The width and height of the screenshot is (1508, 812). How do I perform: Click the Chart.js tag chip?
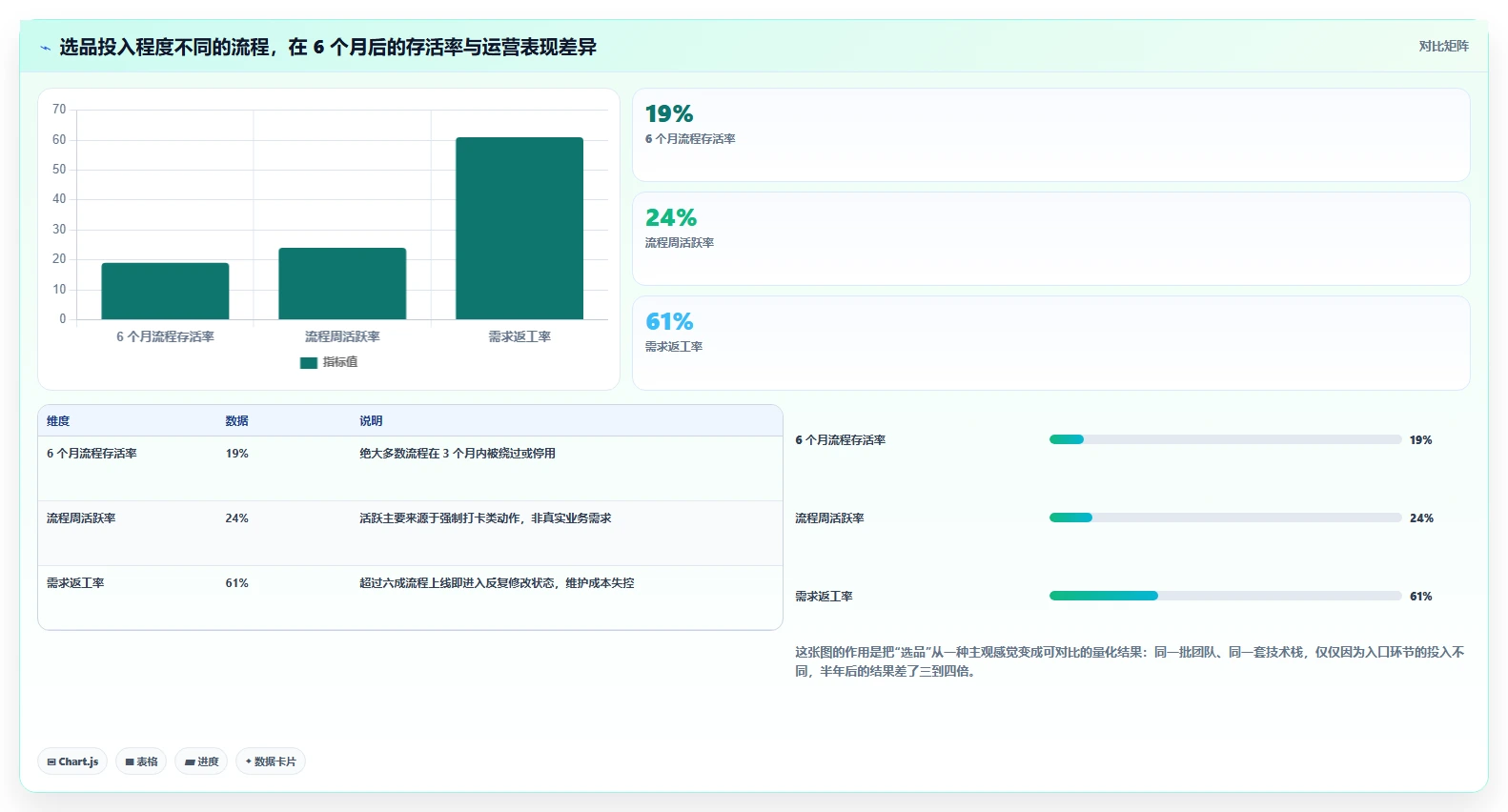pos(72,761)
